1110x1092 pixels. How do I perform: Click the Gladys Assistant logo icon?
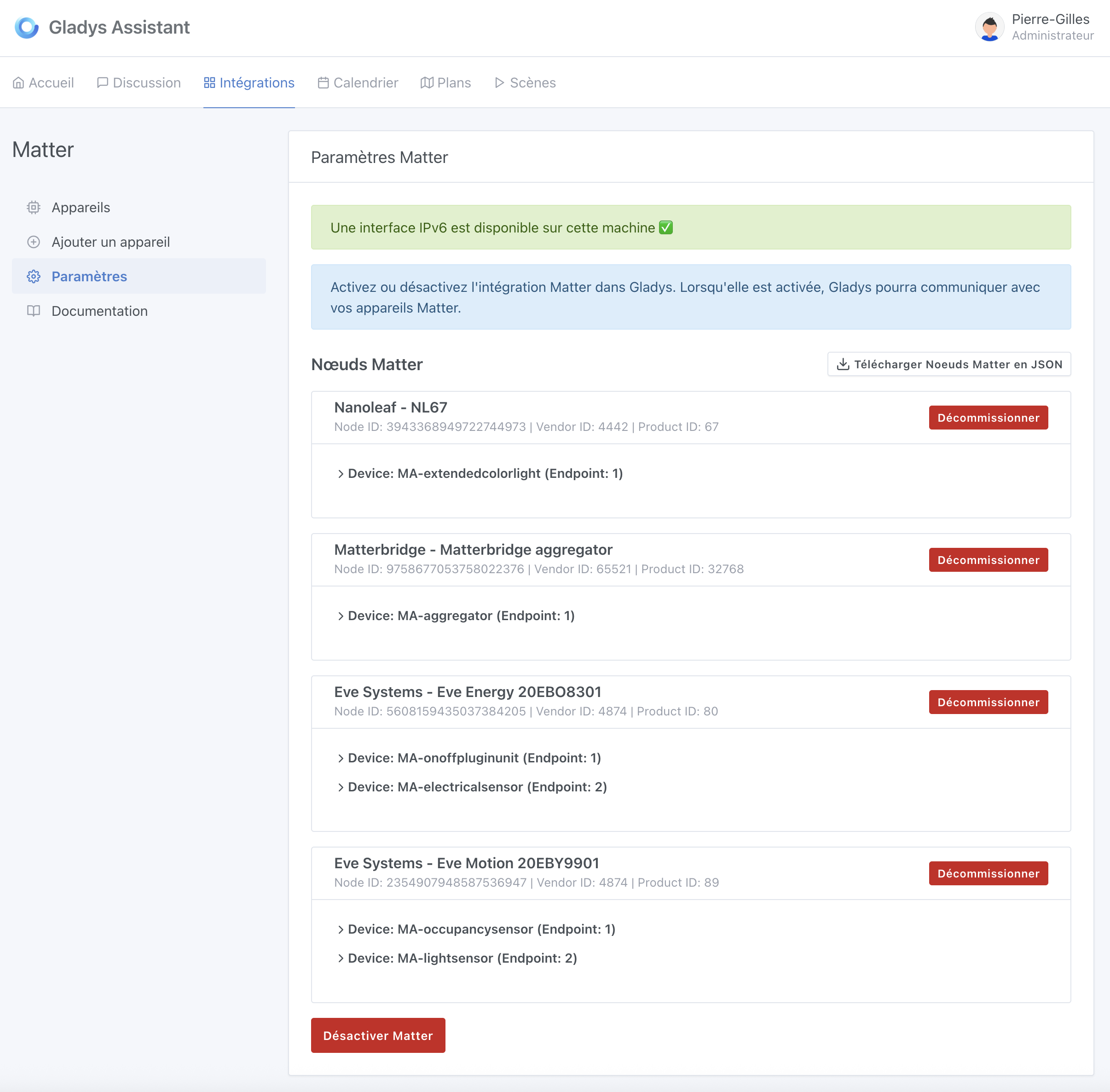(x=26, y=27)
